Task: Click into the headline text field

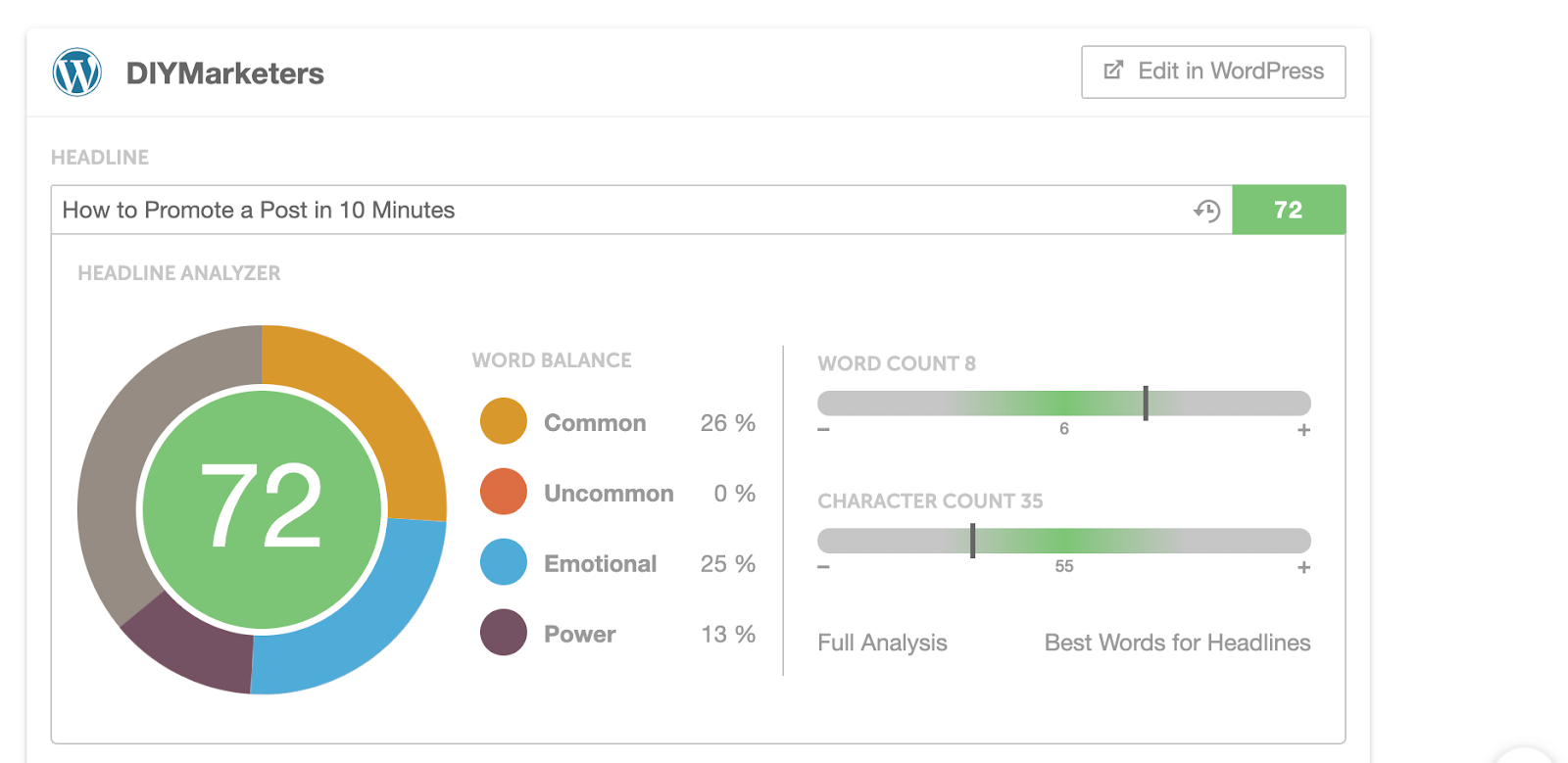Action: pos(588,210)
